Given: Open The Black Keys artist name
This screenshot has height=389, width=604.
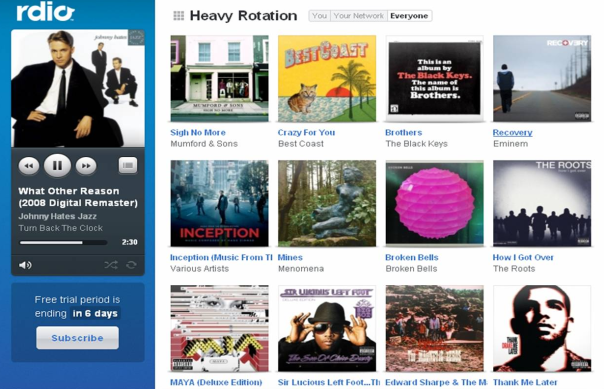Looking at the screenshot, I should point(416,144).
